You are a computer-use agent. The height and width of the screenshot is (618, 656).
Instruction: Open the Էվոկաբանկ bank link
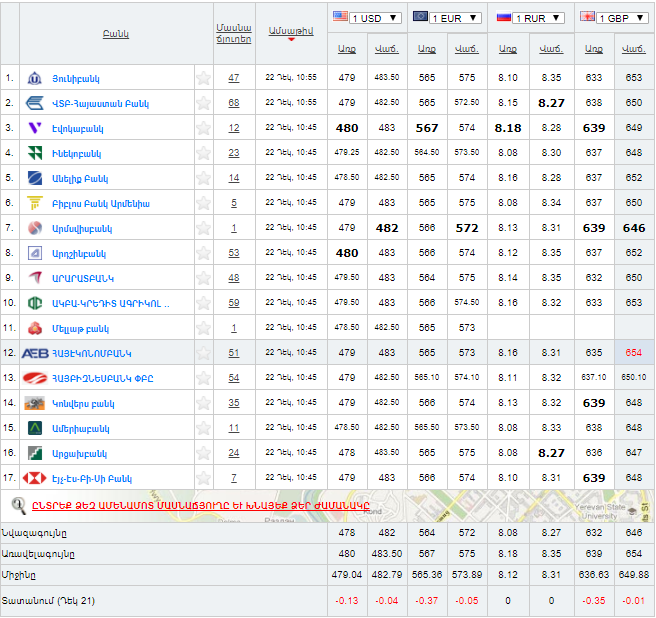pos(77,128)
